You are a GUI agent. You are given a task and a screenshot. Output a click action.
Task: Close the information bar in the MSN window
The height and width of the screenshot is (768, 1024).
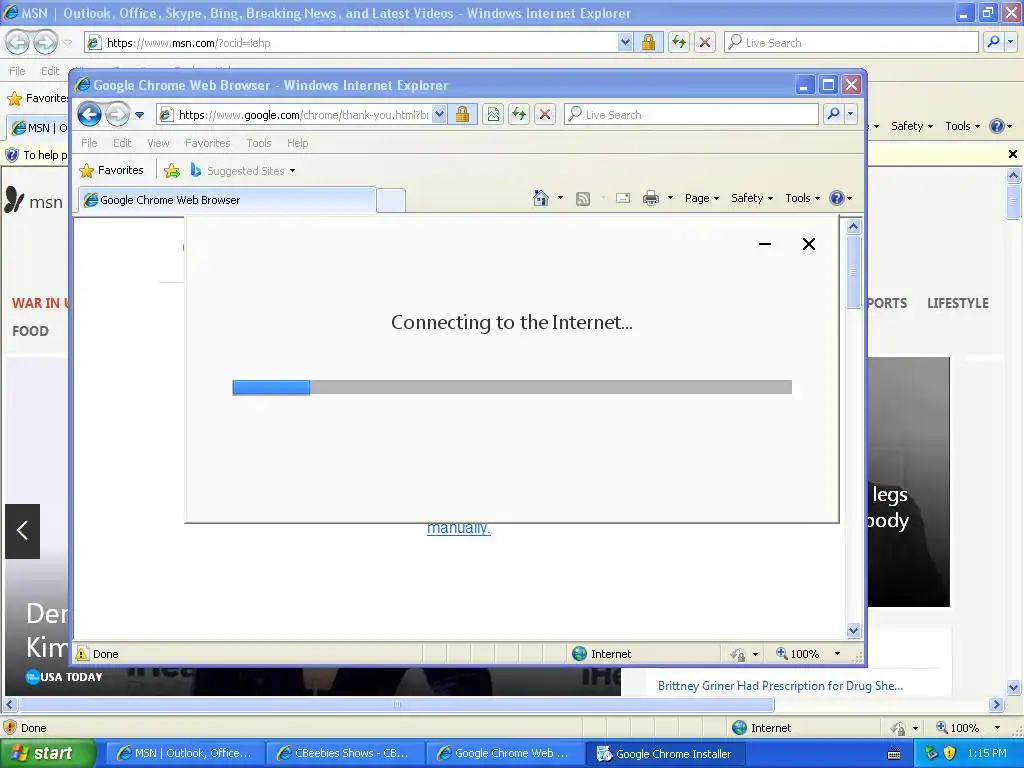coord(1012,154)
